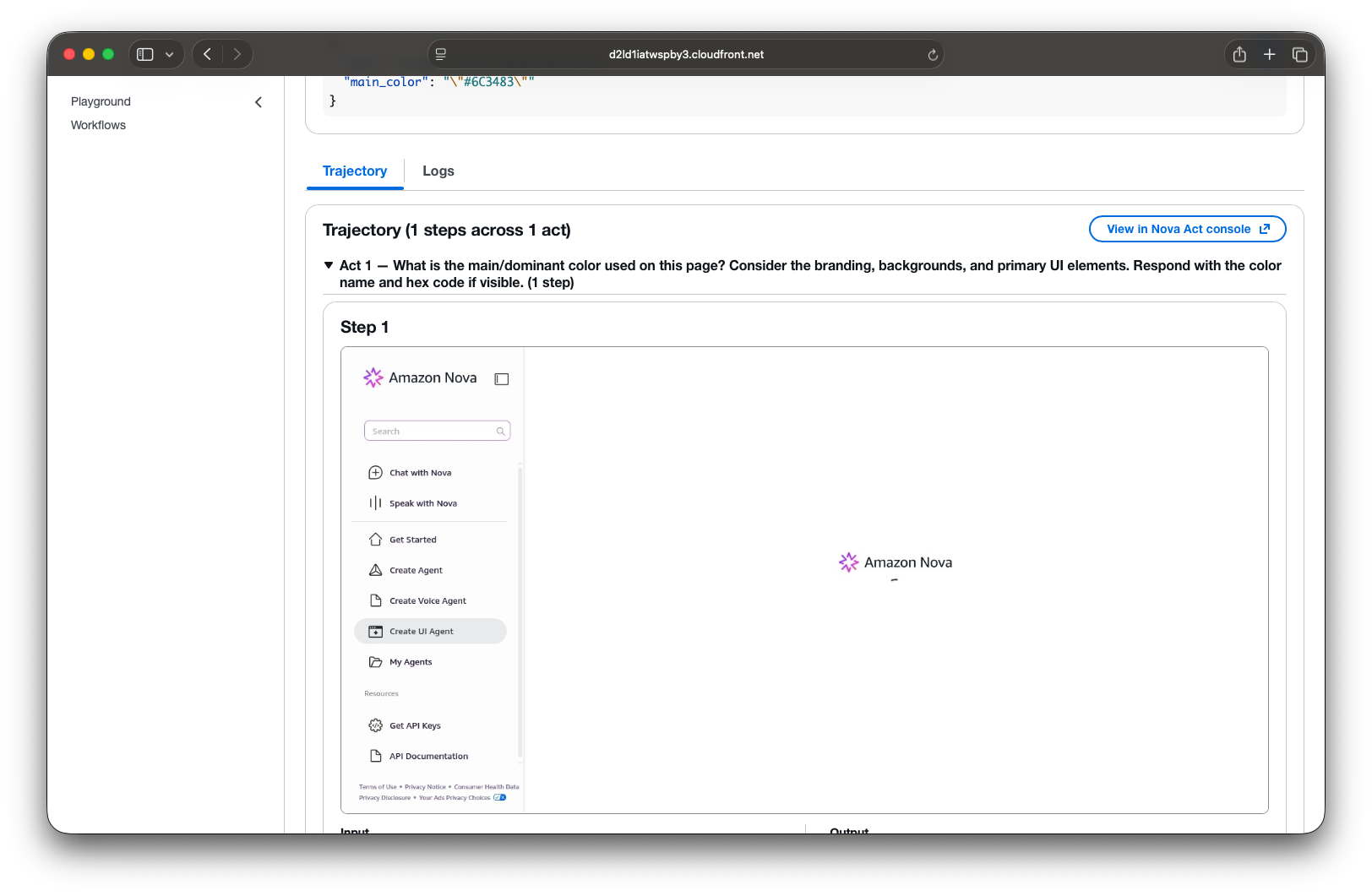The width and height of the screenshot is (1372, 896).
Task: Open the page settings icon in address bar
Action: coord(441,54)
